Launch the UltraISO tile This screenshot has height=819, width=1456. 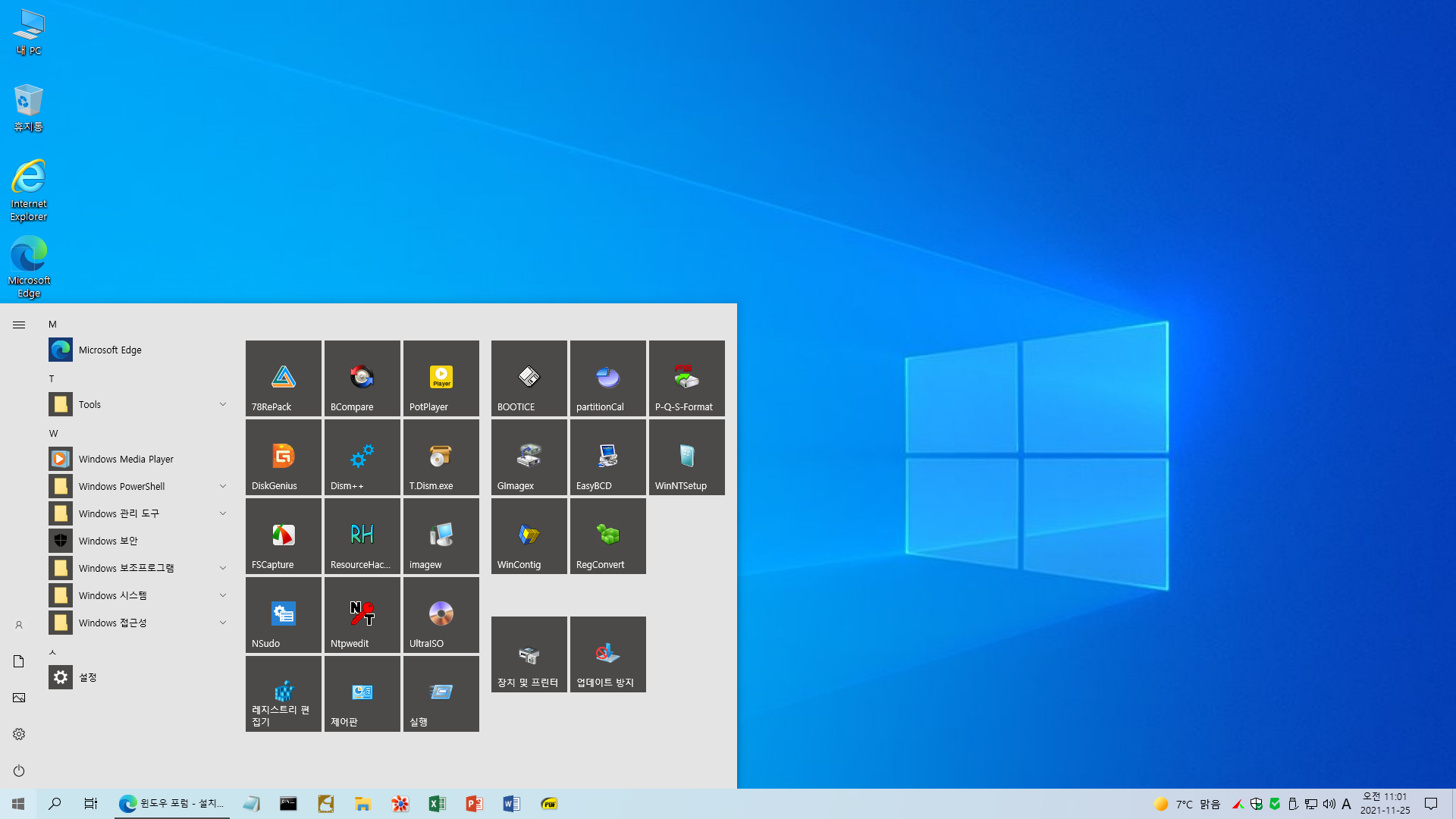(x=441, y=615)
